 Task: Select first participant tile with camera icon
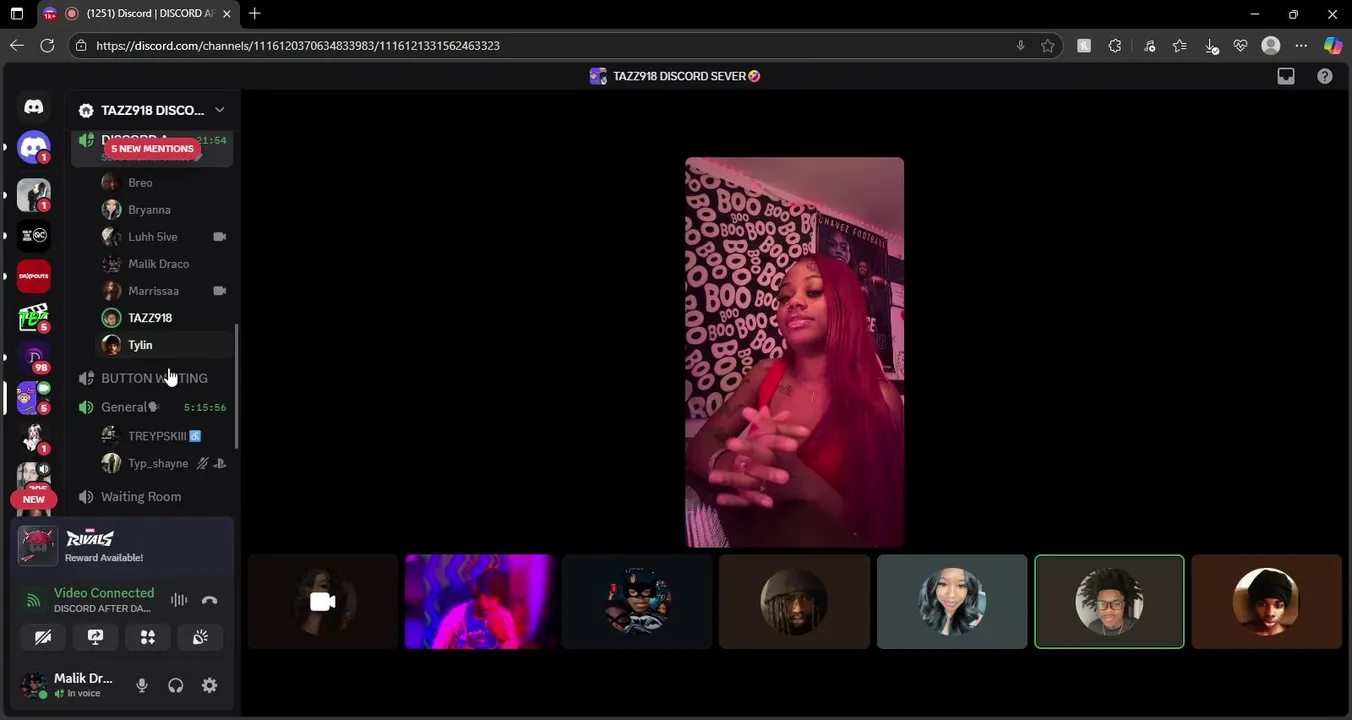322,601
